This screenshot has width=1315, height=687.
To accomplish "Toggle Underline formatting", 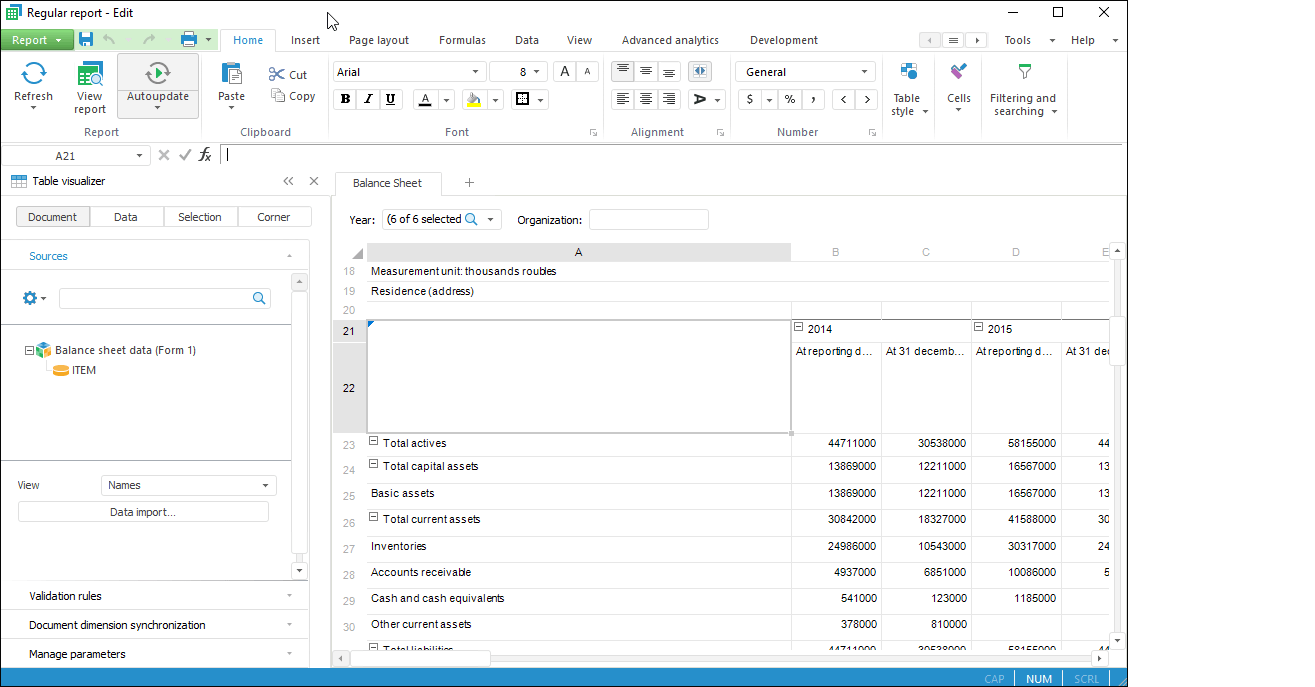I will (x=390, y=99).
